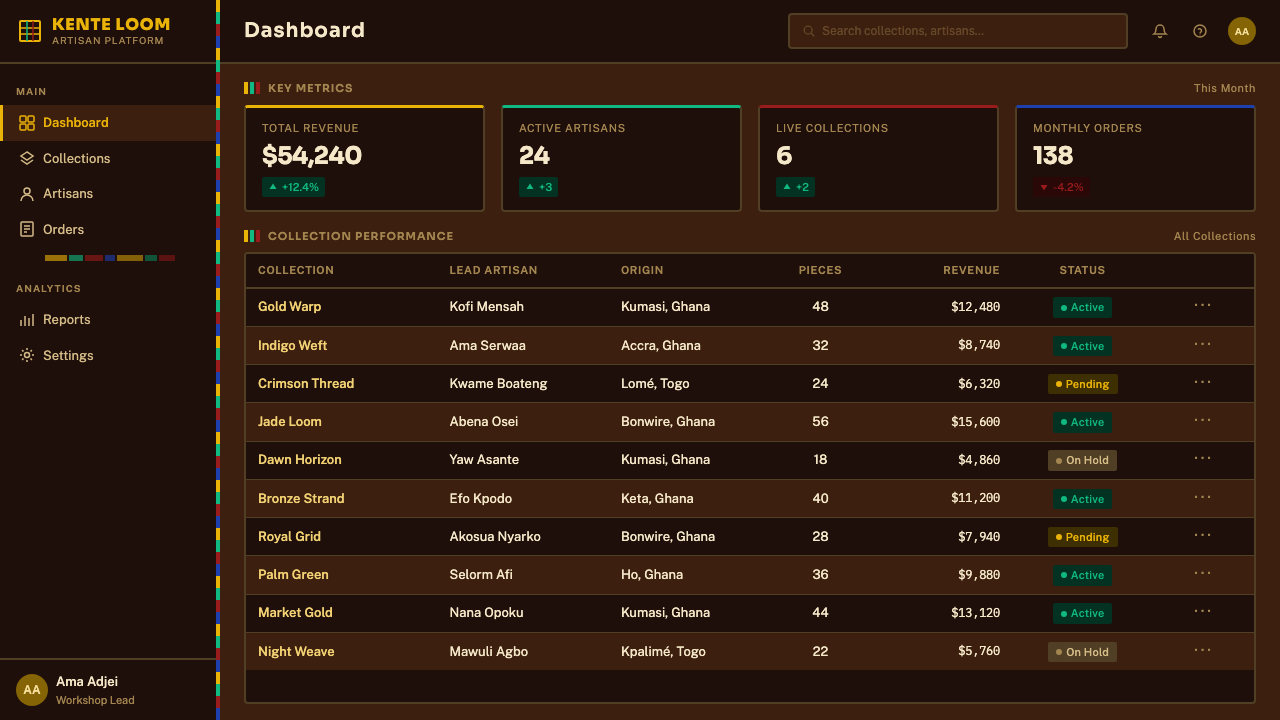This screenshot has width=1280, height=720.
Task: Open the Crimson Thread collection link
Action: [x=306, y=383]
